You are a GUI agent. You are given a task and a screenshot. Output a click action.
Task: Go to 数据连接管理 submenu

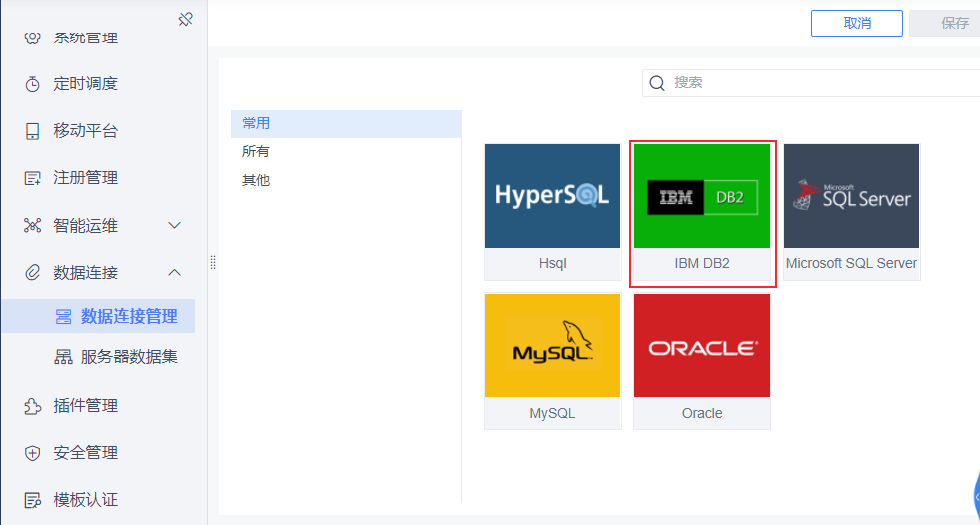click(98, 316)
